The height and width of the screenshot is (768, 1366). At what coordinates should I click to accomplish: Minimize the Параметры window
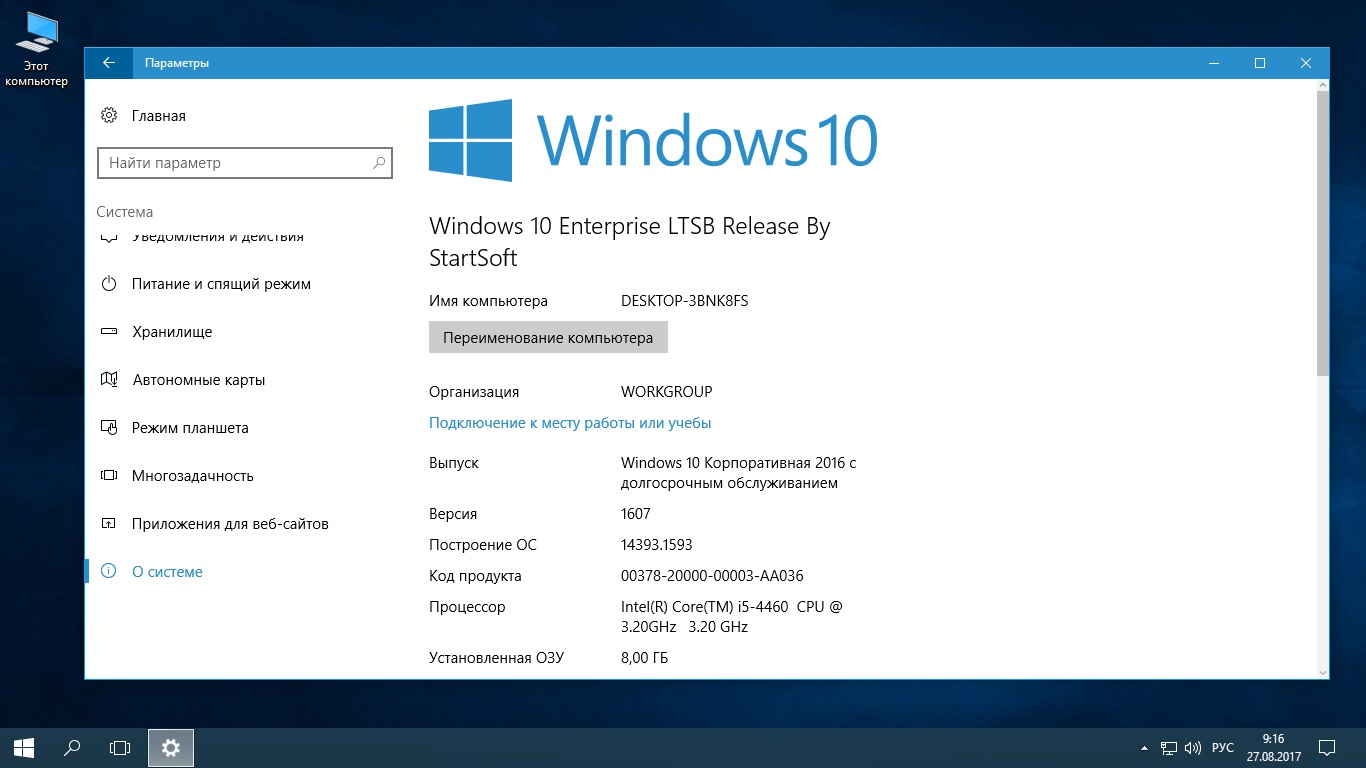1214,63
